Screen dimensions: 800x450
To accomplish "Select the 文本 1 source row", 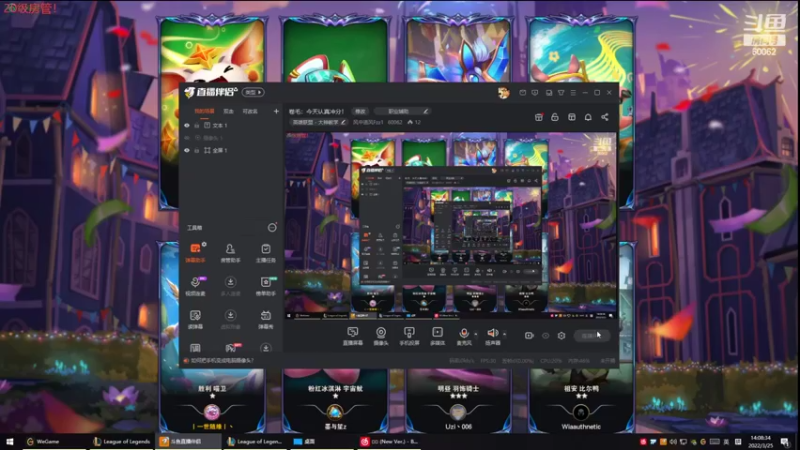I will [231, 126].
